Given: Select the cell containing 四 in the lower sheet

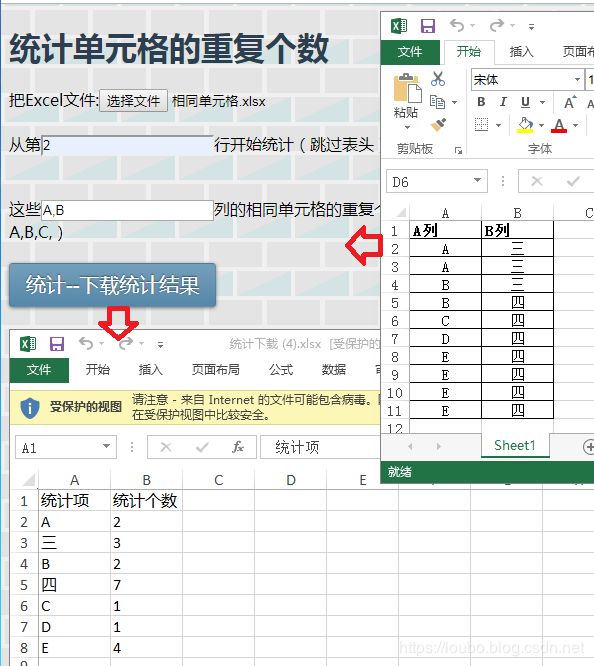Looking at the screenshot, I should (74, 584).
